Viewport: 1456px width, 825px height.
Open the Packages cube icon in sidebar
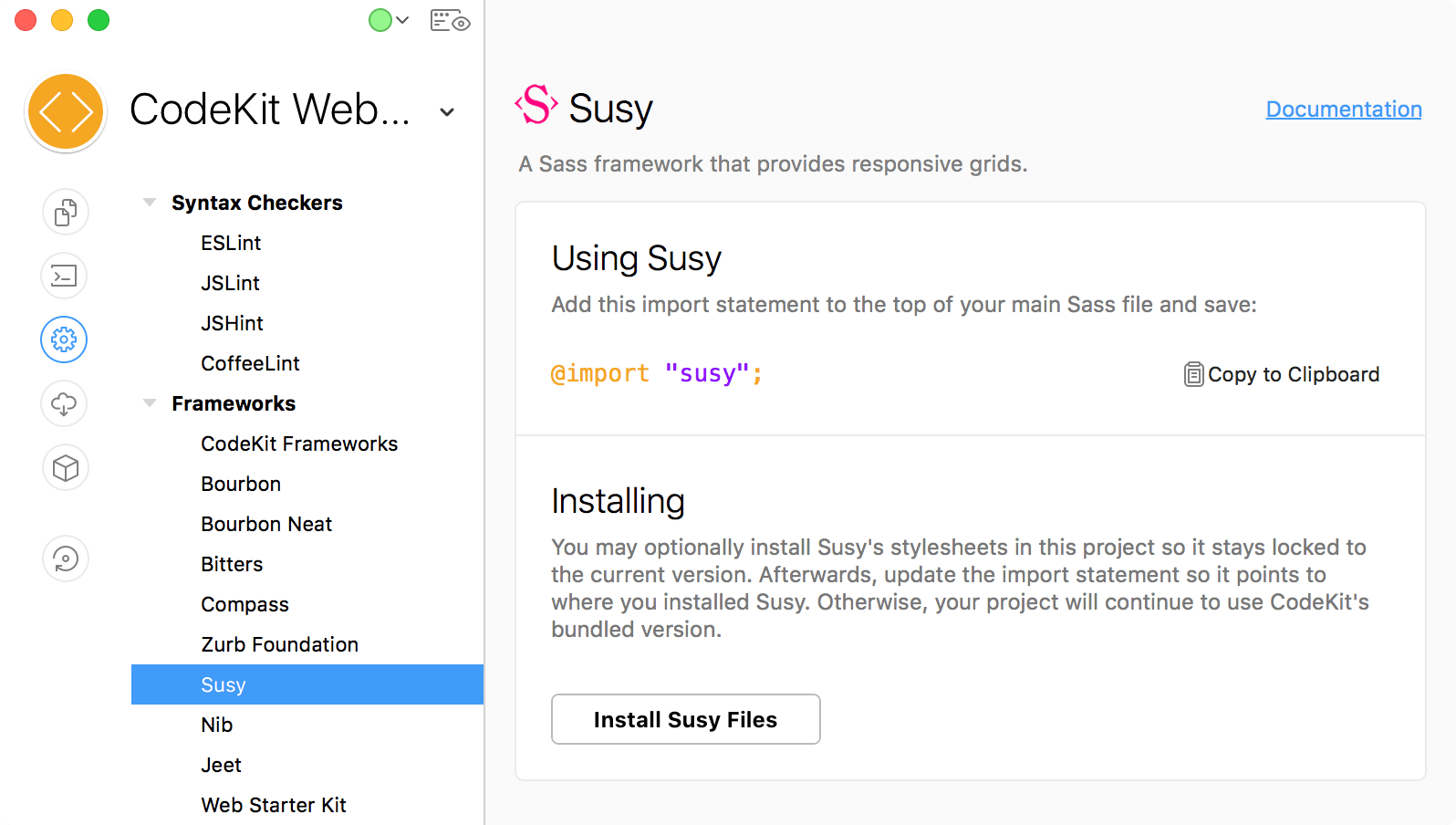pos(65,467)
